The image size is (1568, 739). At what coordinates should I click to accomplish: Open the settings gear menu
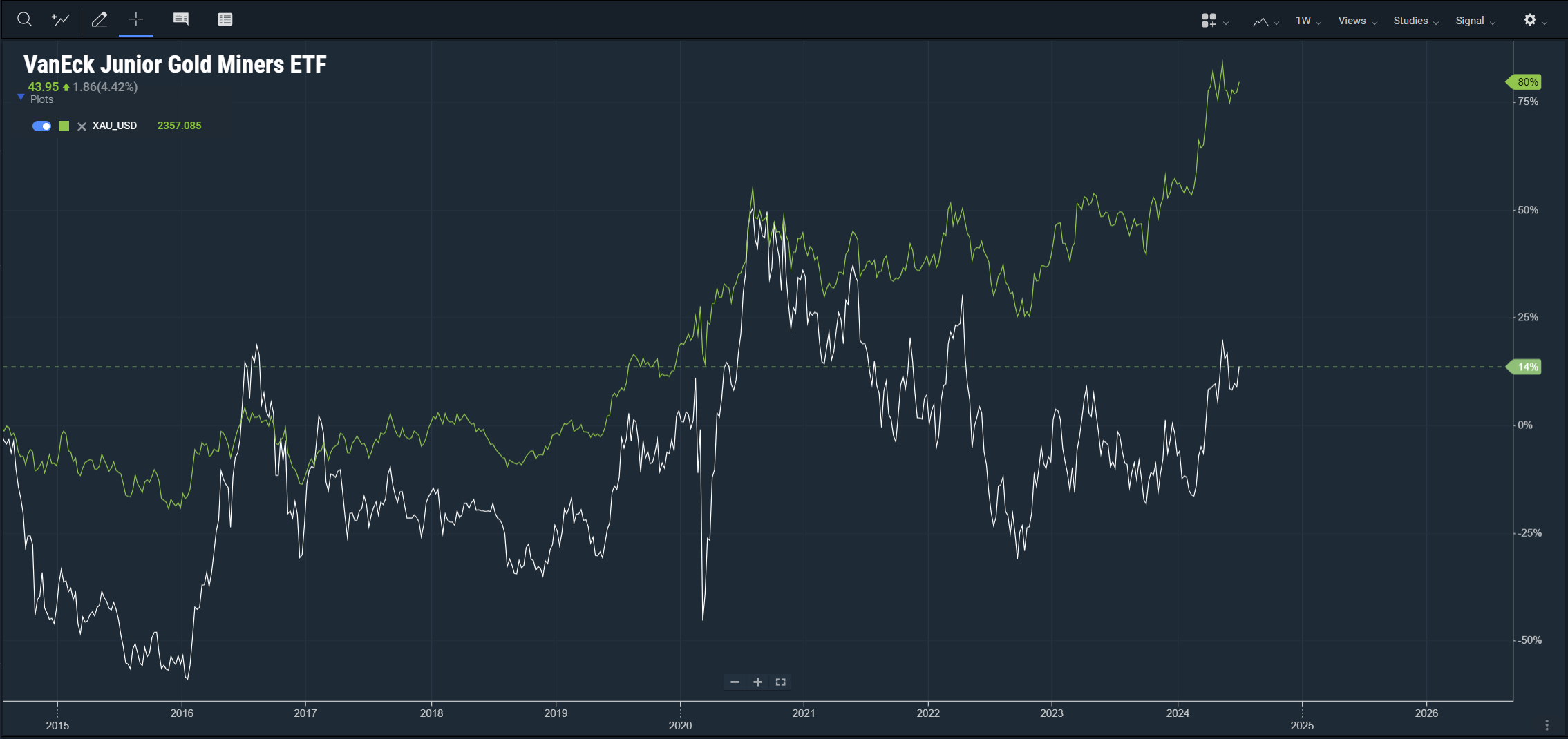coord(1535,20)
